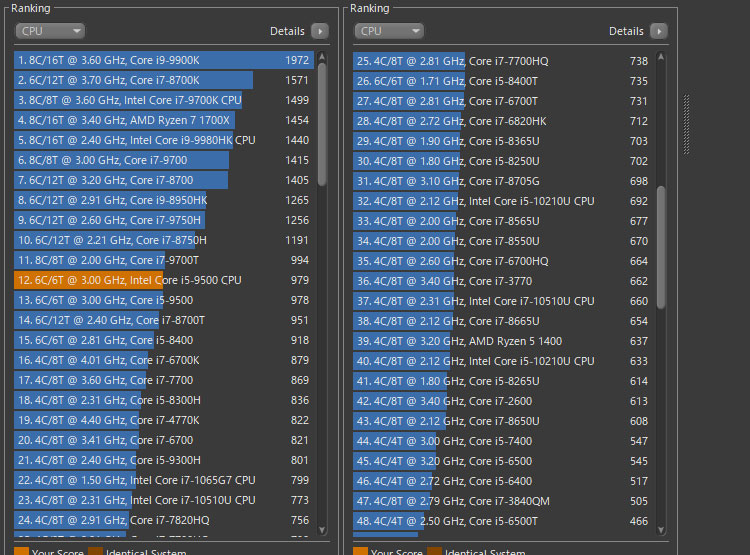Select the Core i5-7400 row
Viewport: 750px width, 555px height.
pyautogui.click(x=503, y=442)
